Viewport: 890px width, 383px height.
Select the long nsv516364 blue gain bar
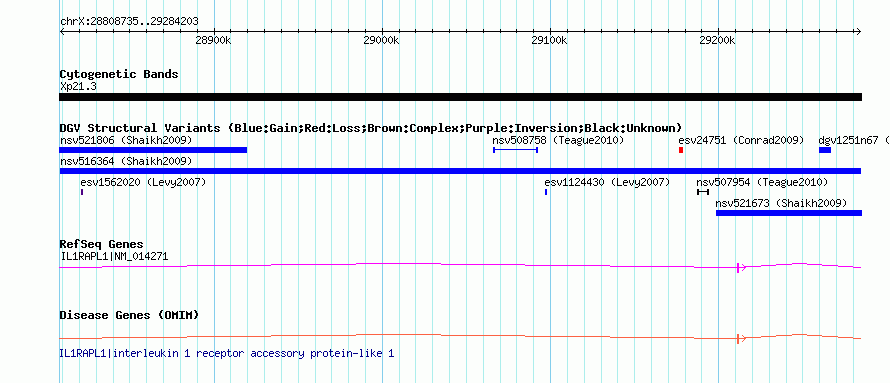pyautogui.click(x=460, y=171)
